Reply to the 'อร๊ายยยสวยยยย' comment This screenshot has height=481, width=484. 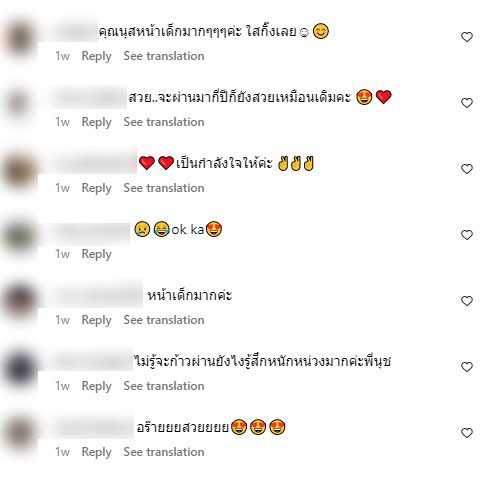96,452
